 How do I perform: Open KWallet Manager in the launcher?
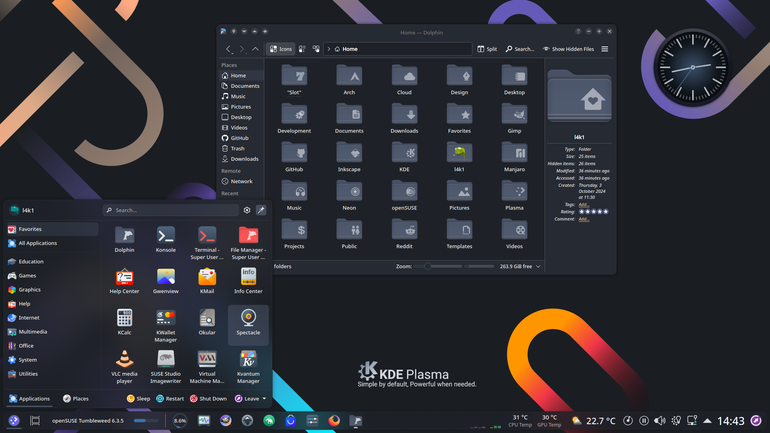(165, 326)
